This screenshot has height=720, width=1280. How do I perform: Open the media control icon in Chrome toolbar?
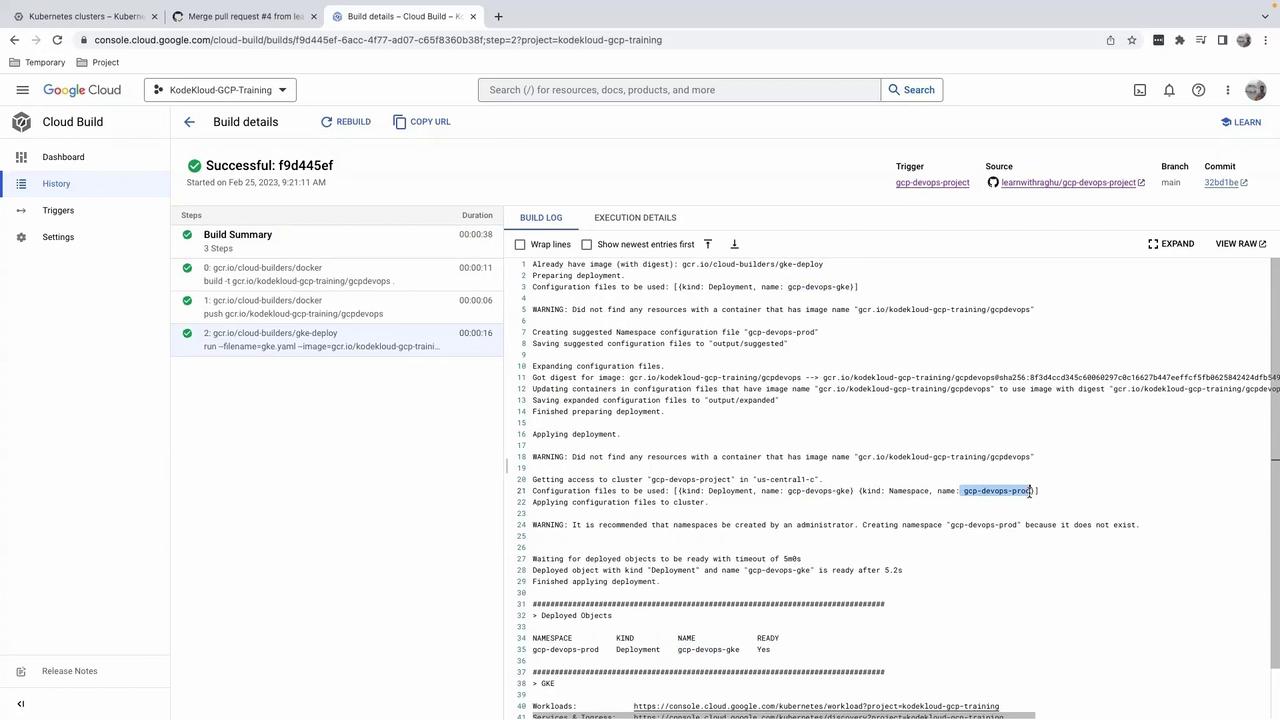coord(1201,40)
